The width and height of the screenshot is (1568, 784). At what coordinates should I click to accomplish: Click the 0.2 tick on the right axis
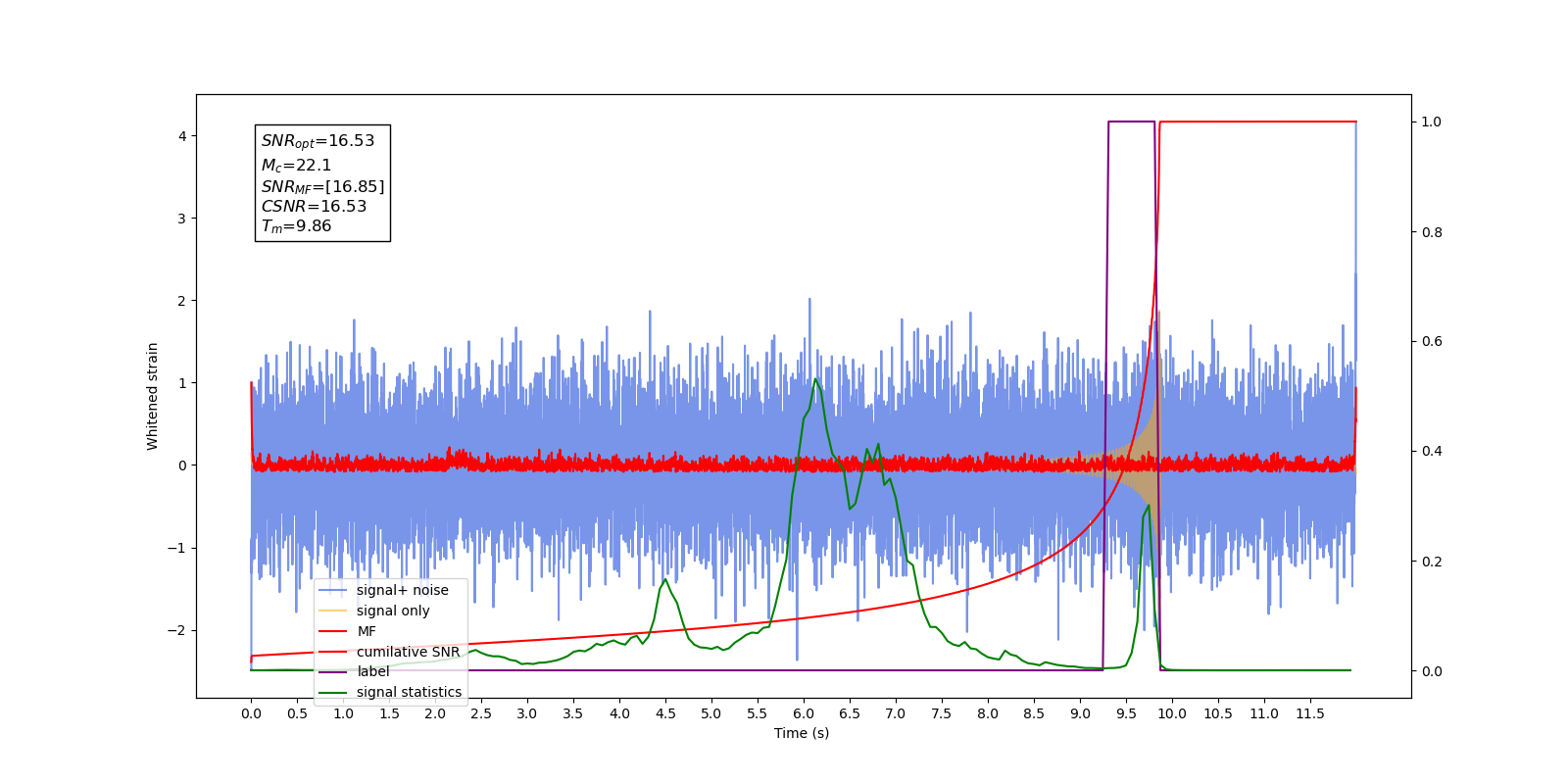(x=1432, y=562)
